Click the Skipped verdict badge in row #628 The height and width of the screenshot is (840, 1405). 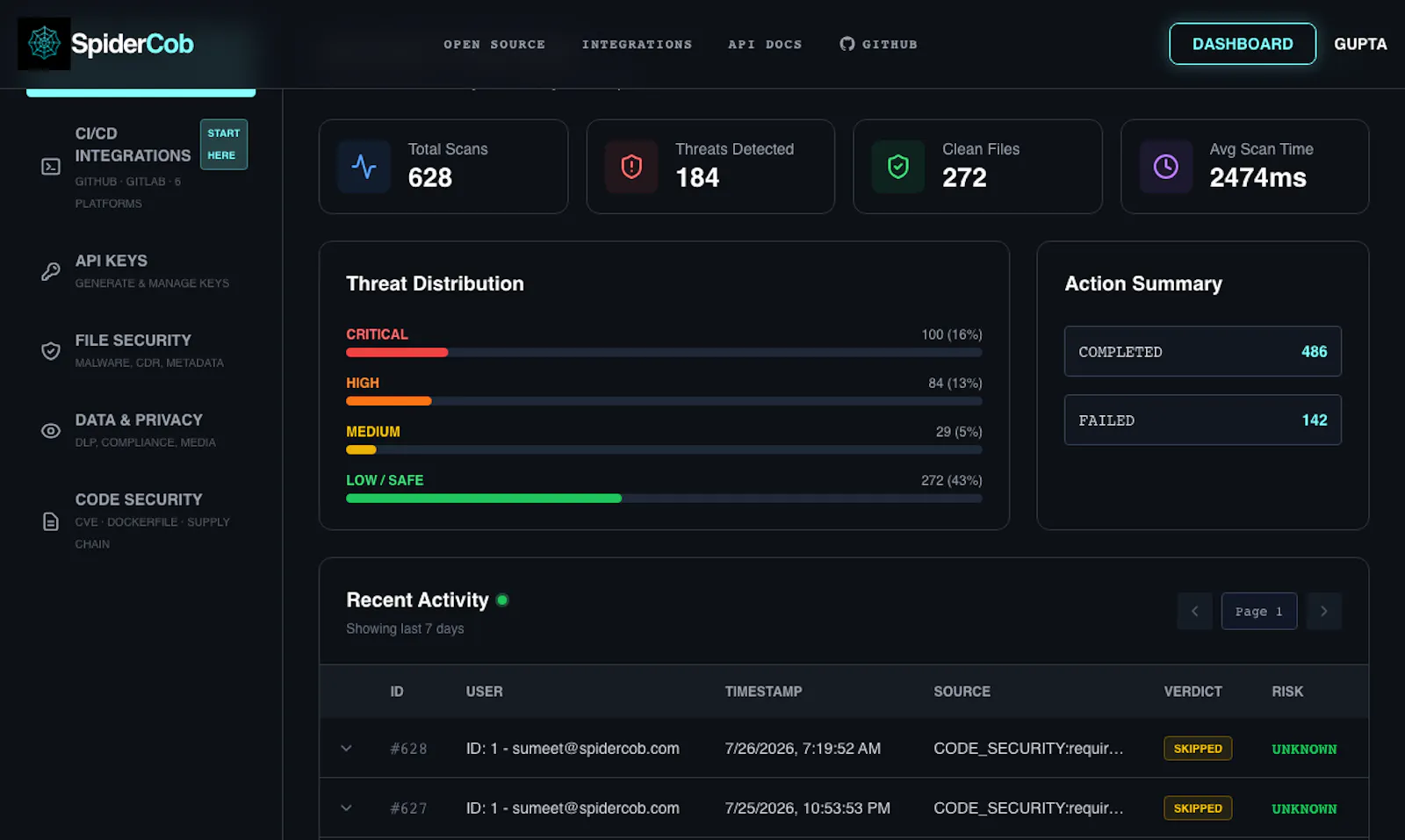click(x=1198, y=749)
